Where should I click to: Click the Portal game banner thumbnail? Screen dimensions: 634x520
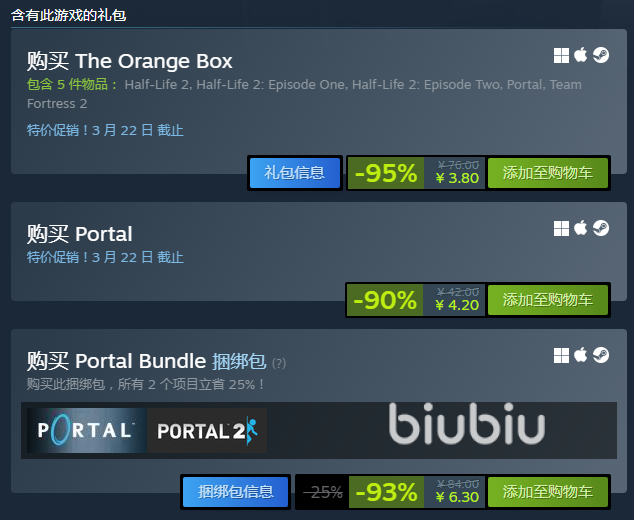coord(87,430)
